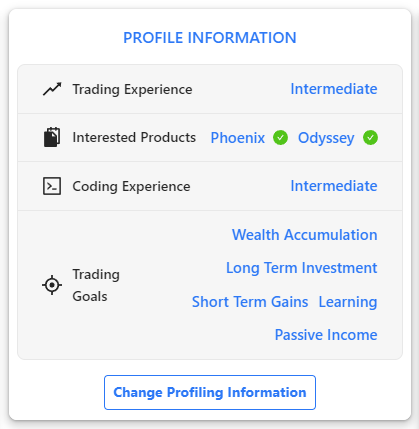Click the Long Term Investment goal
Viewport: 419px width, 429px height.
click(x=302, y=268)
